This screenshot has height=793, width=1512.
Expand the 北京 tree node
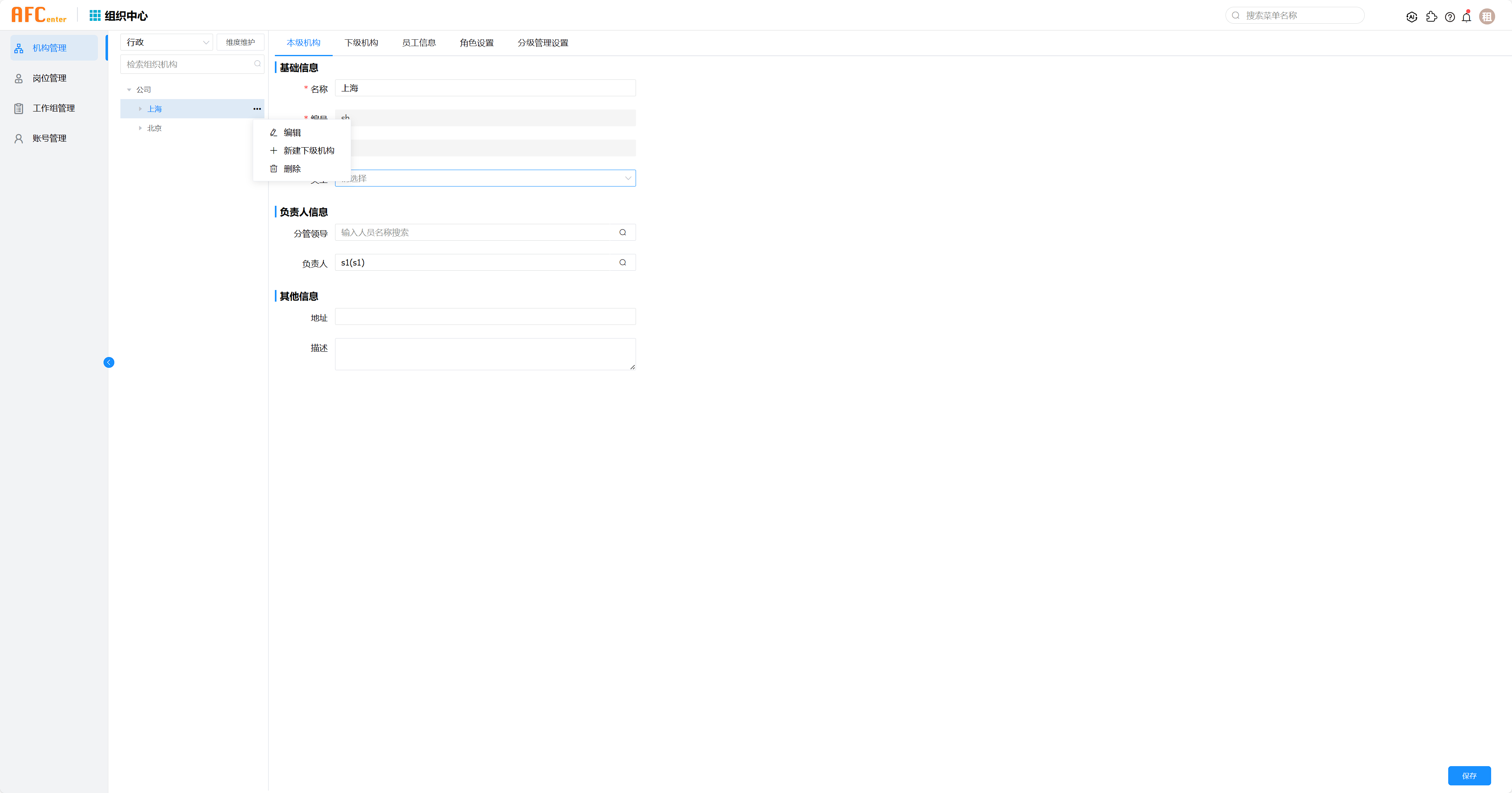click(140, 128)
